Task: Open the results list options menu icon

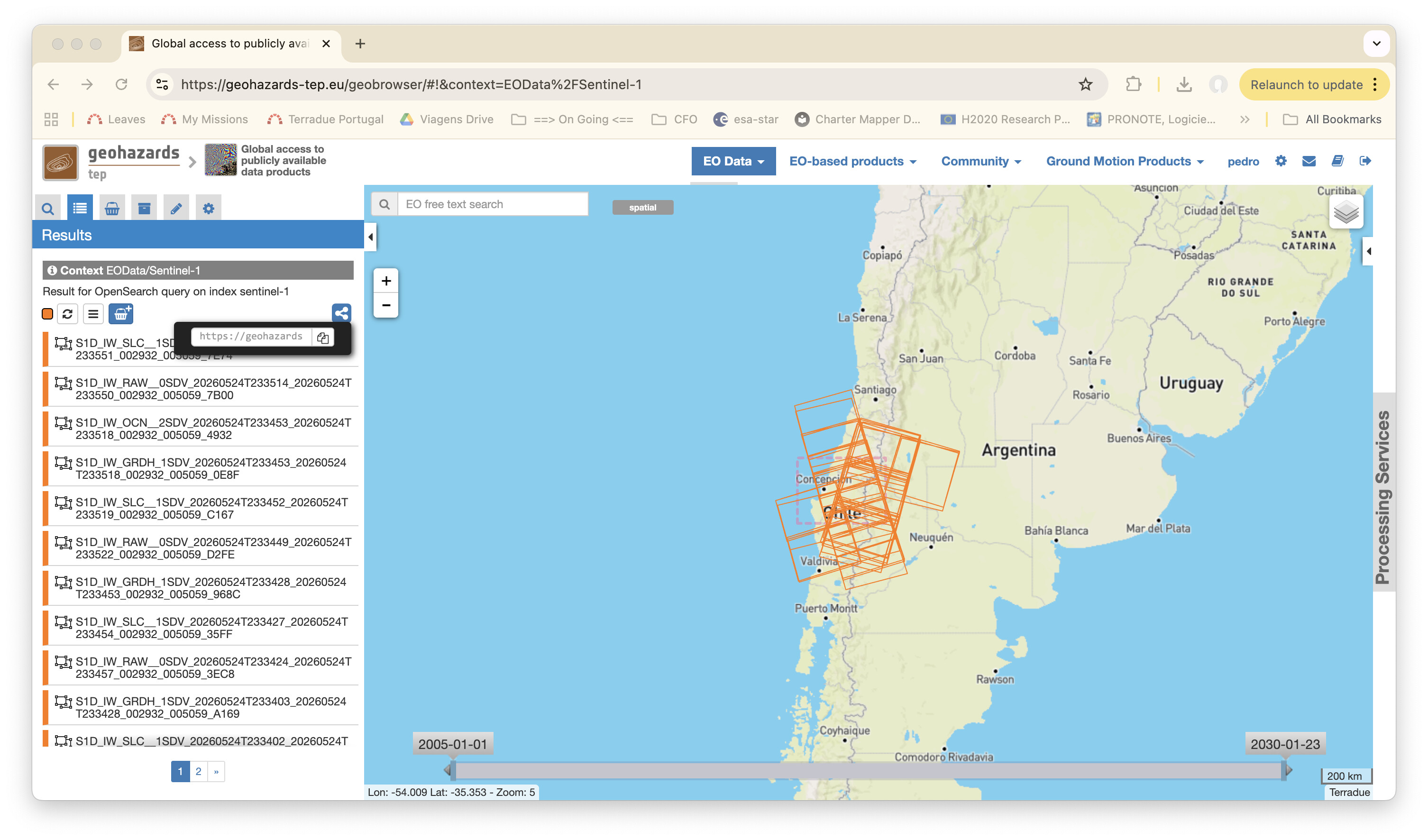Action: click(93, 314)
